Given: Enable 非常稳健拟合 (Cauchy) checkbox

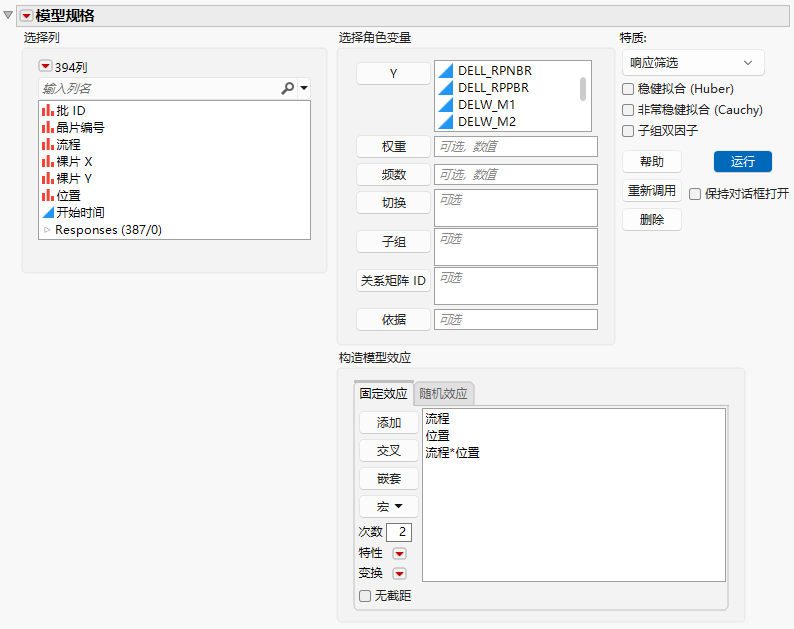Looking at the screenshot, I should 628,110.
